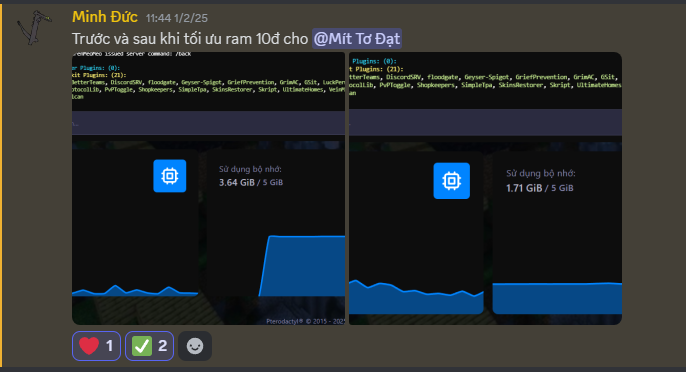Open the @Mít Tơ Đạt mention
Viewport: 686px width, 372px height.
pyautogui.click(x=357, y=39)
